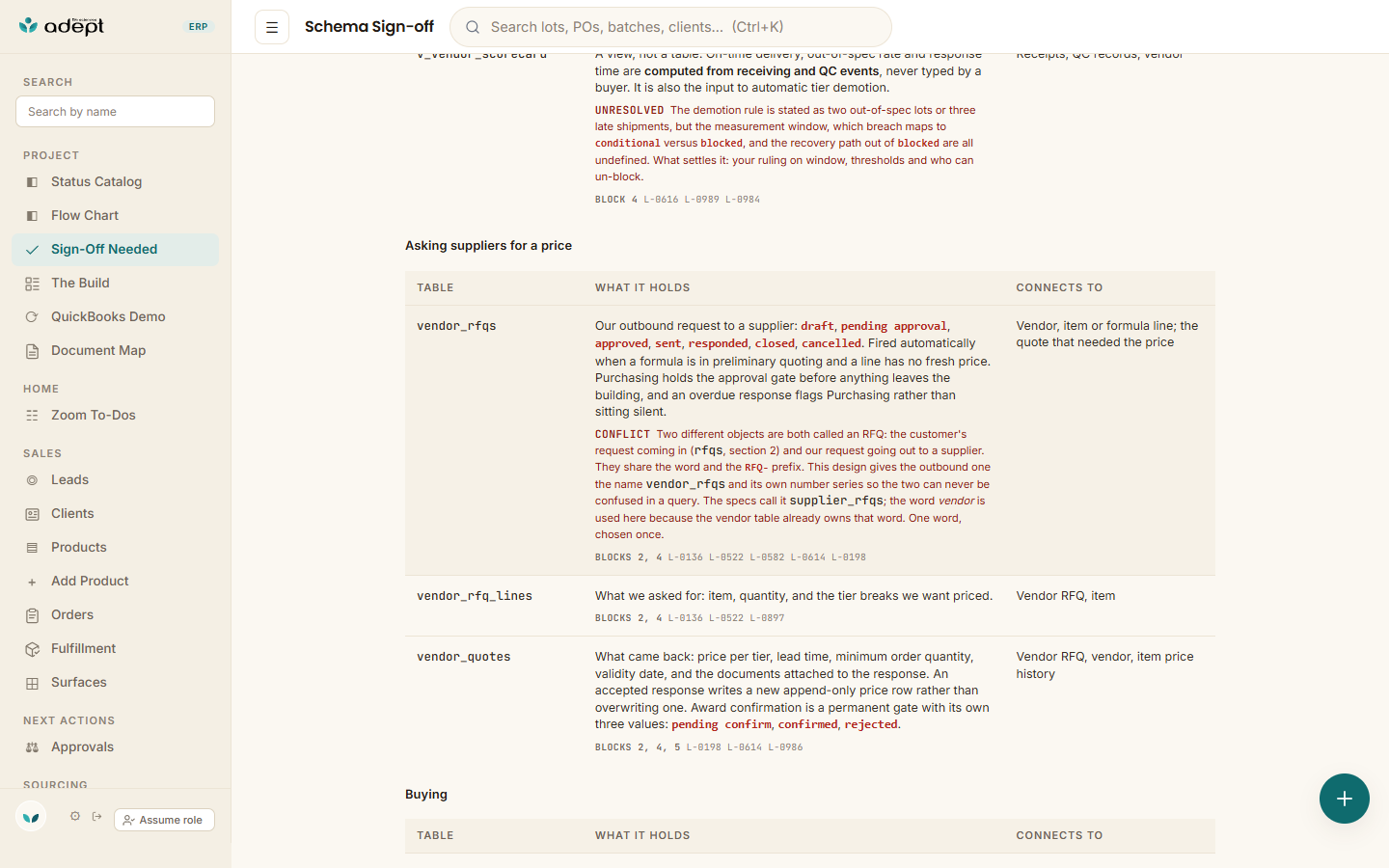Select the Sign-Off Needed menu item
1389x868 pixels.
(x=116, y=249)
